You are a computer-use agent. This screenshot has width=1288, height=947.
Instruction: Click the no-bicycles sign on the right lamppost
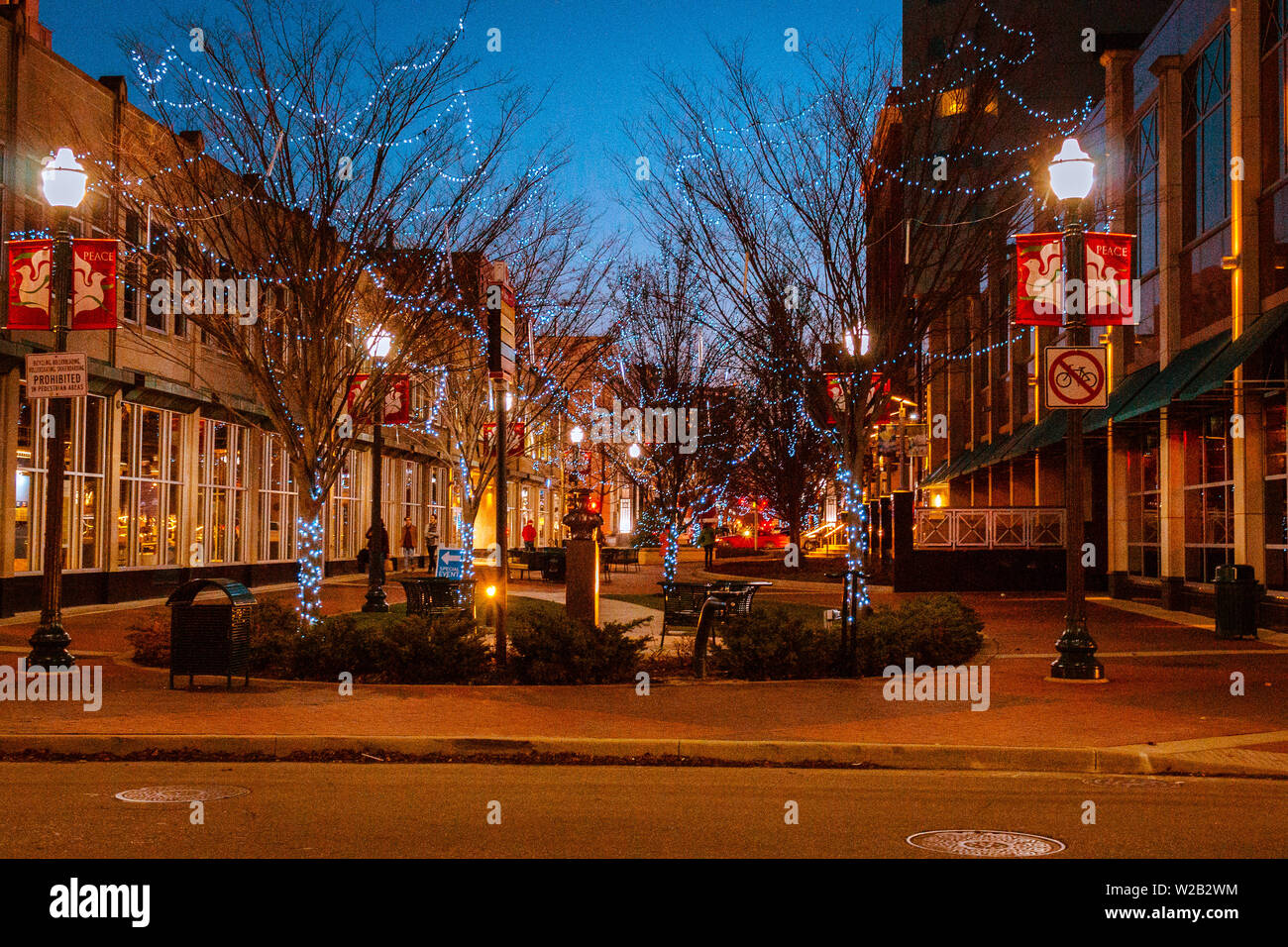1075,377
